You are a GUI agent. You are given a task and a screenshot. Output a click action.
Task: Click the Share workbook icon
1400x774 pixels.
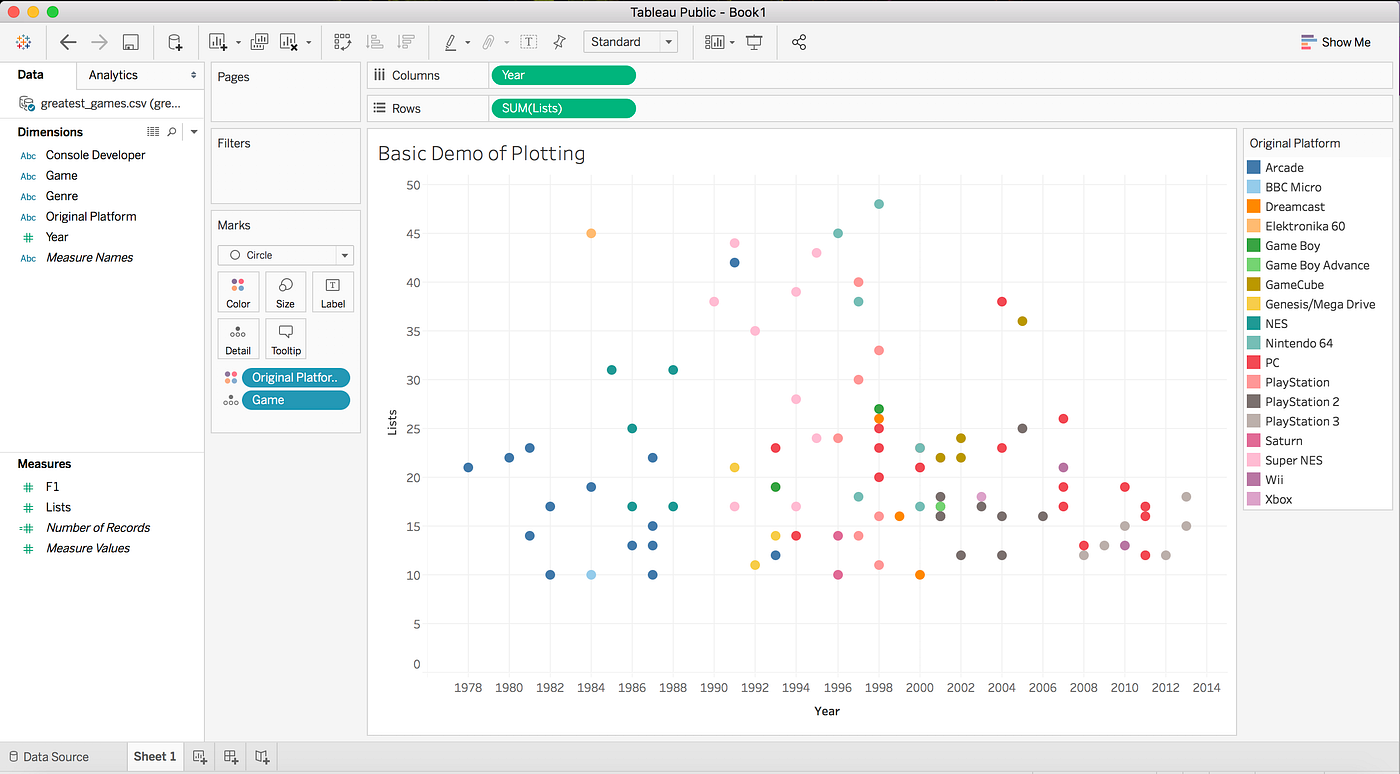click(798, 42)
